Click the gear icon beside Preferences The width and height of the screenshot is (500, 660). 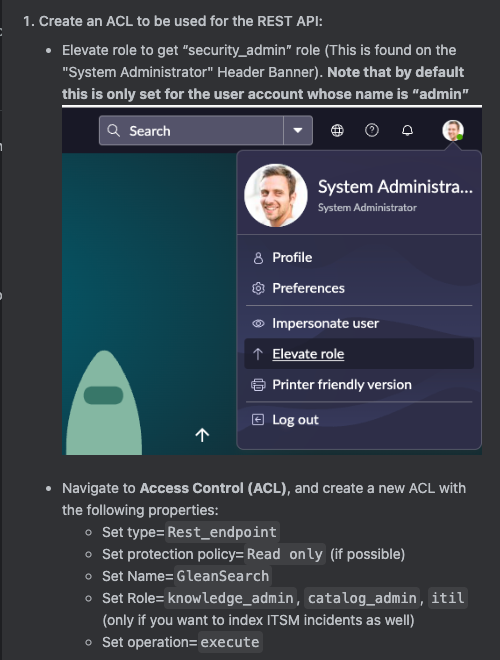[x=258, y=288]
